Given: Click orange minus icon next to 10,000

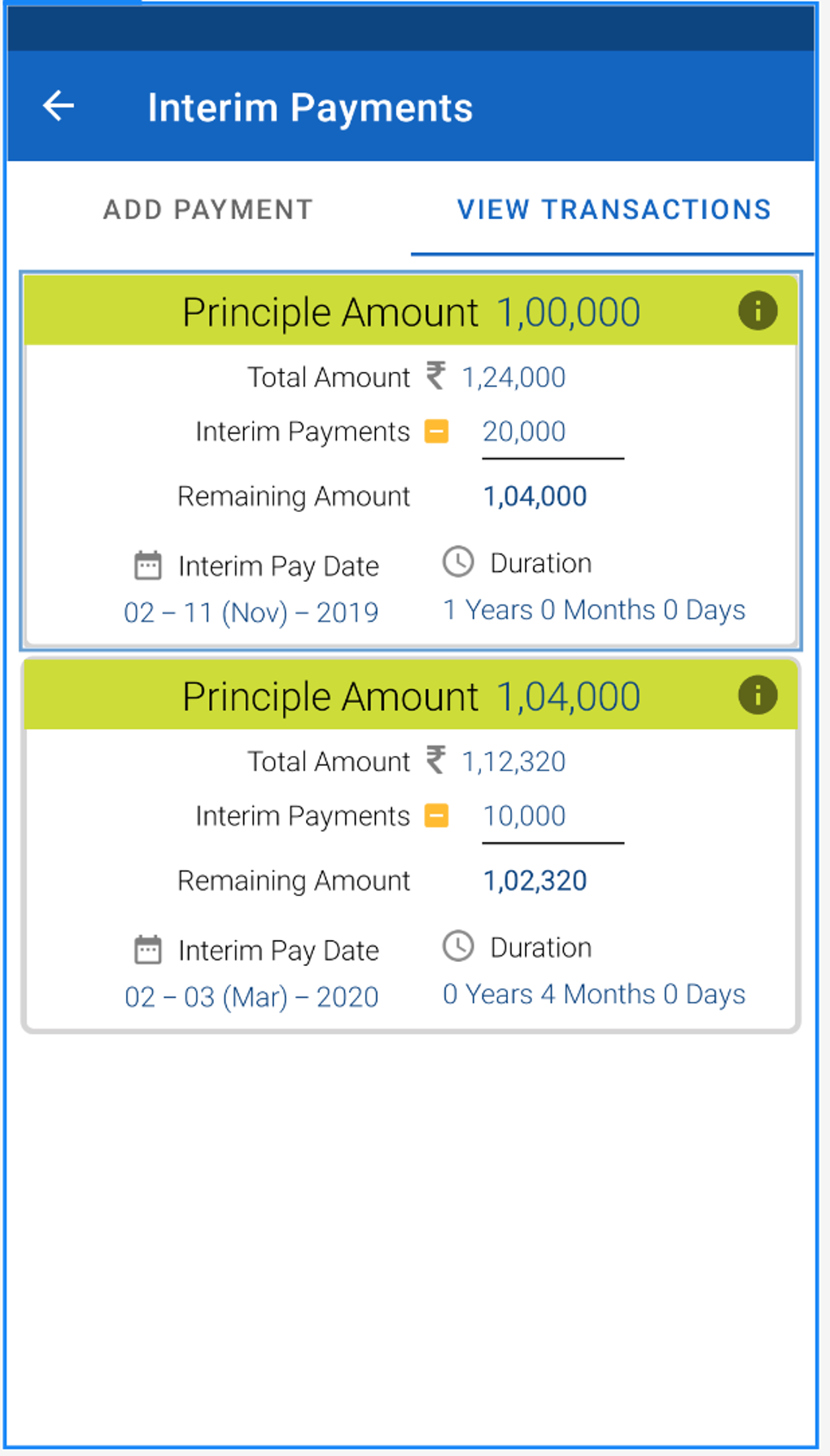Looking at the screenshot, I should 437,815.
